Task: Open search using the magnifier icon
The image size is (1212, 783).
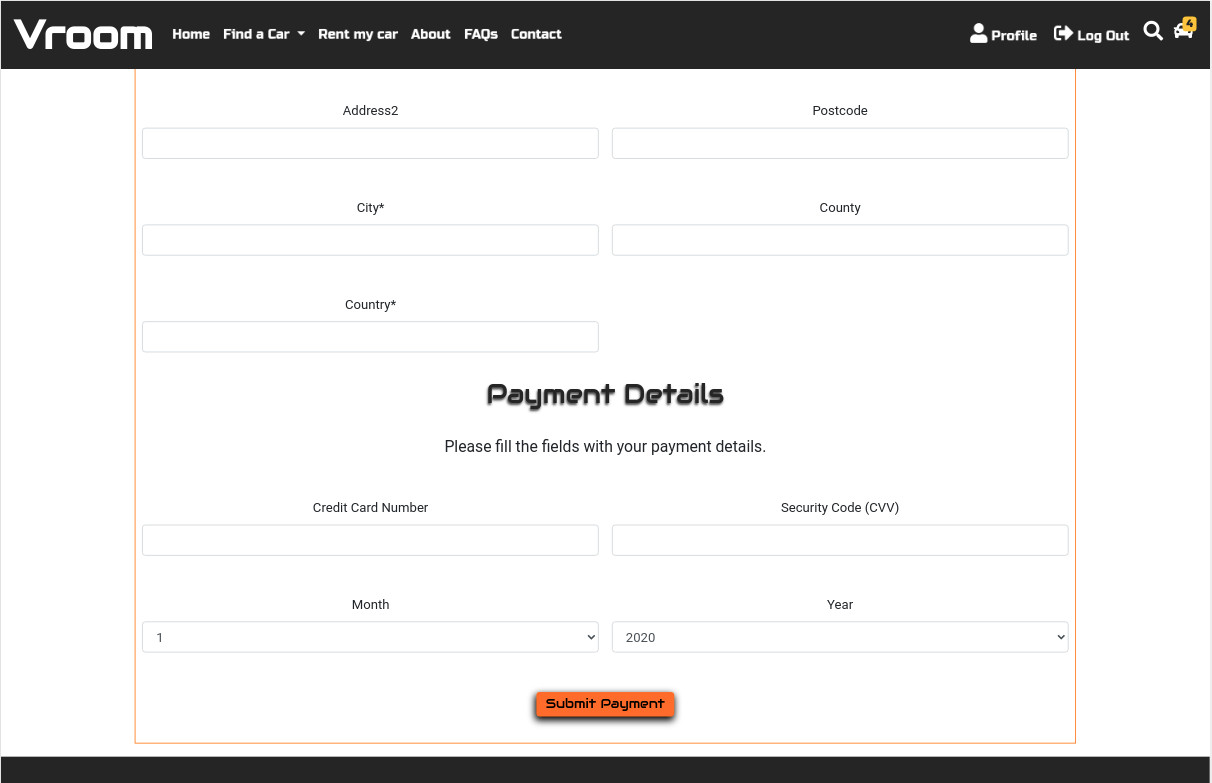Action: point(1153,31)
